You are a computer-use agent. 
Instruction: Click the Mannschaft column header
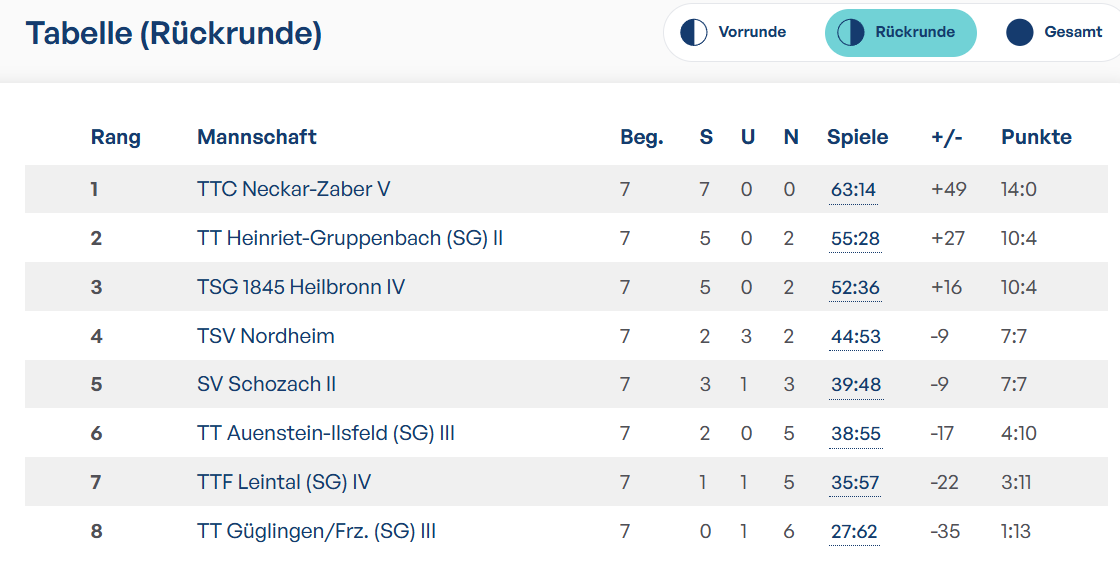tap(256, 137)
